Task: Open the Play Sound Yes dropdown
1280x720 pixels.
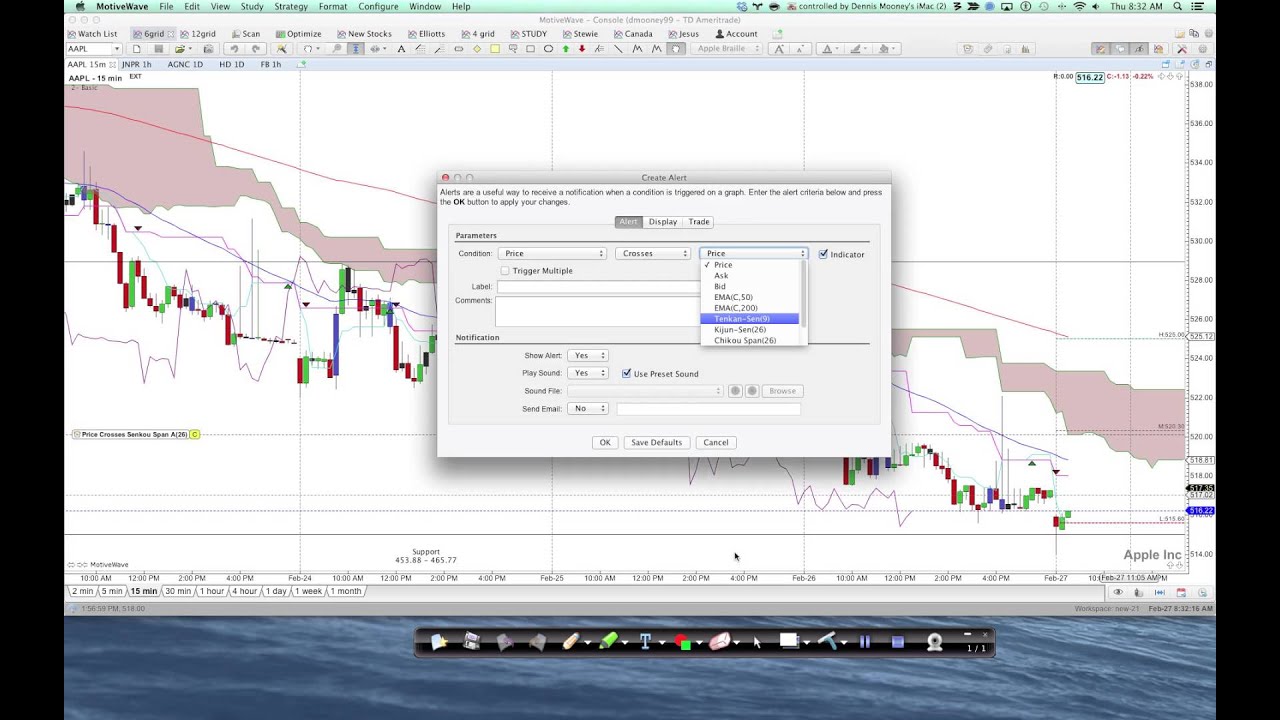Action: click(x=588, y=373)
